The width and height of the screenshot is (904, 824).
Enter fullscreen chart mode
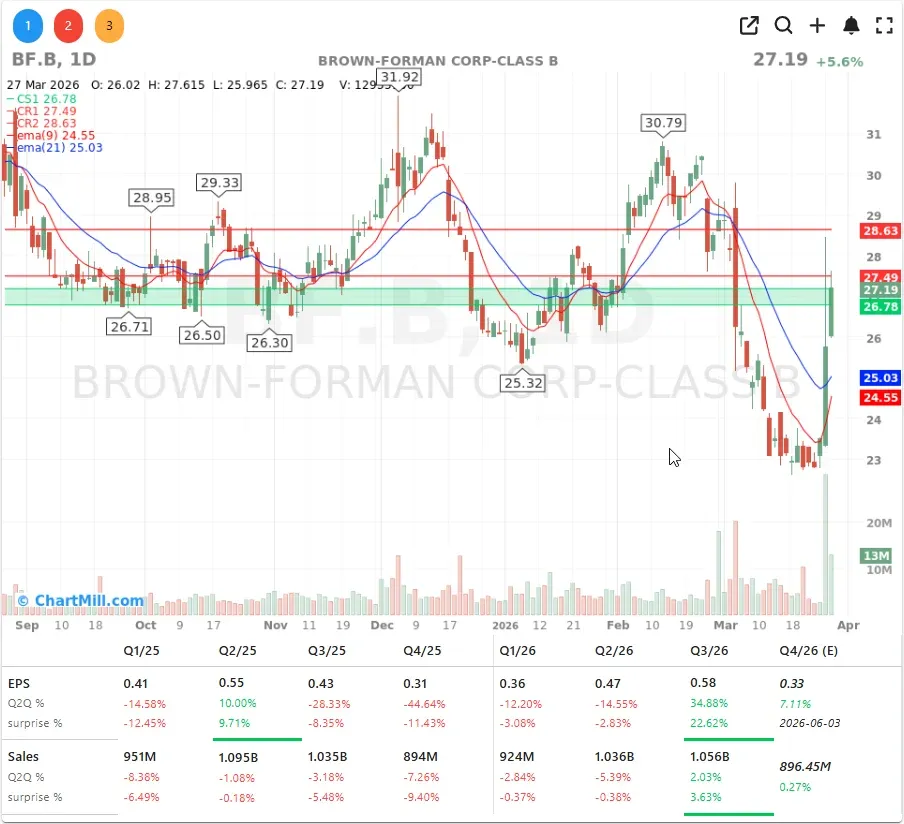(884, 25)
